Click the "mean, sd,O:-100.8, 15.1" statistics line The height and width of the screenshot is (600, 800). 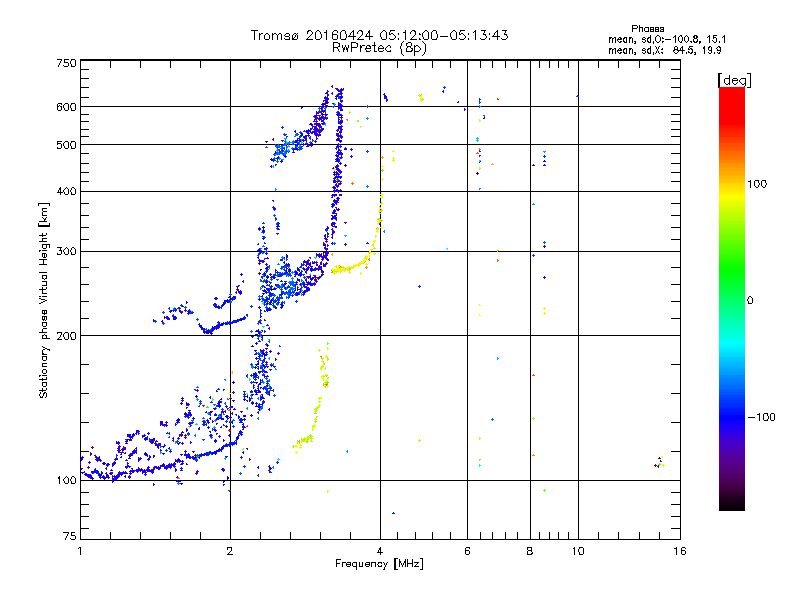tap(667, 39)
